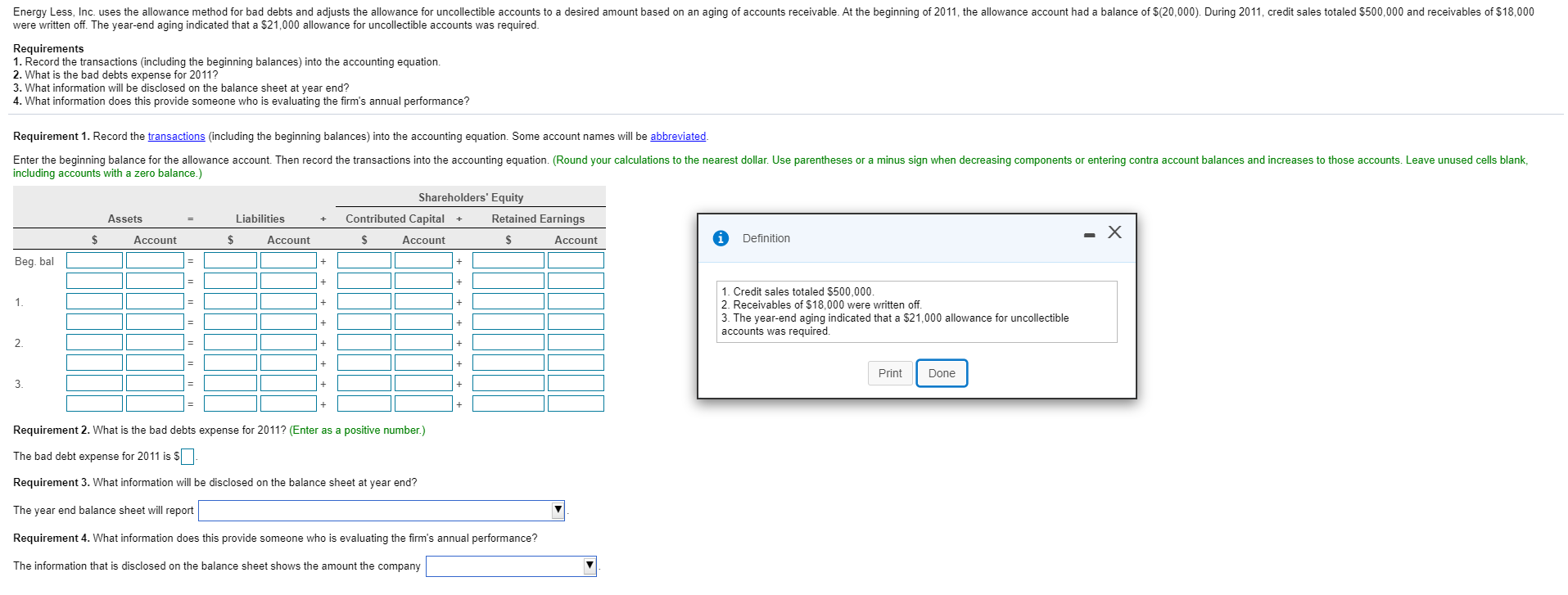Click the Print button in the Definition dialog
Image resolution: width=1568 pixels, height=595 pixels.
pyautogui.click(x=890, y=373)
